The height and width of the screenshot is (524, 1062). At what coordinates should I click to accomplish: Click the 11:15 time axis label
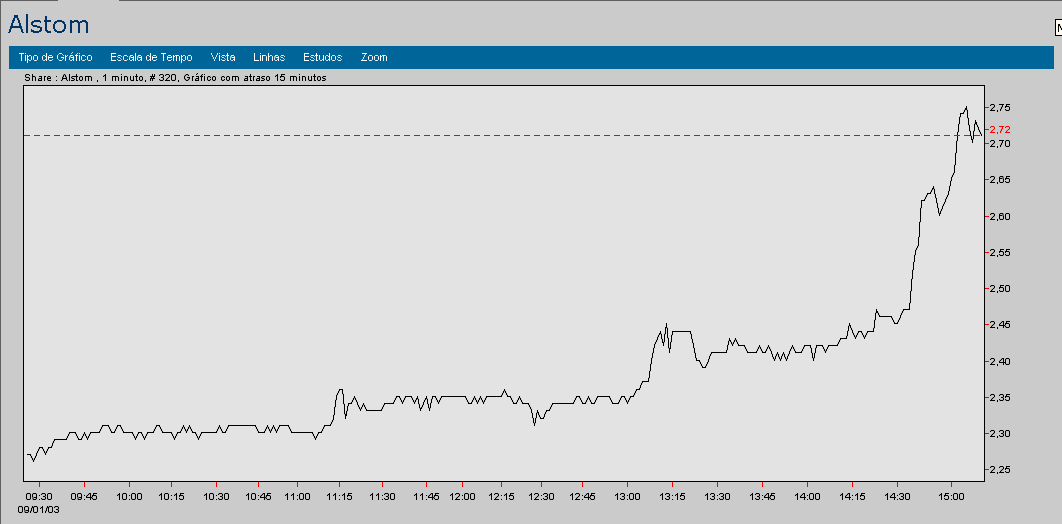pyautogui.click(x=340, y=496)
